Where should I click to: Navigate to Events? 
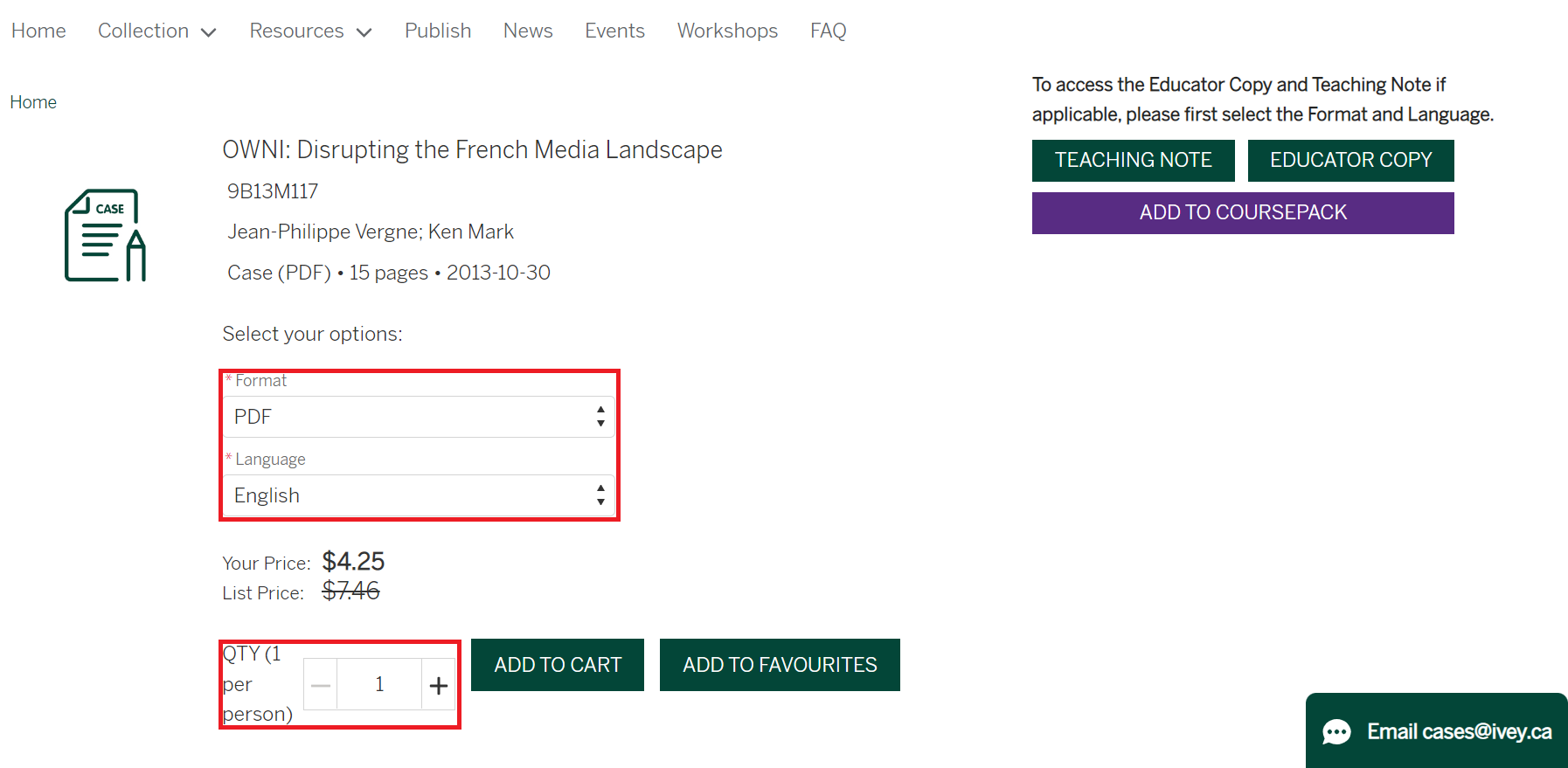(x=614, y=31)
